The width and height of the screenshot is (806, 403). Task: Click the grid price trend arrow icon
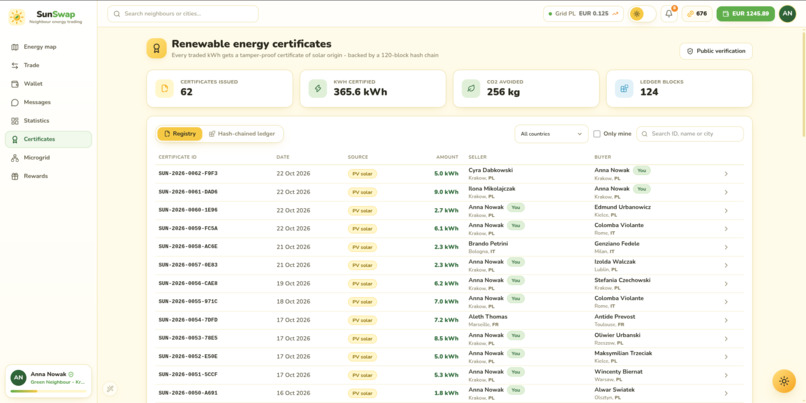[x=616, y=14]
